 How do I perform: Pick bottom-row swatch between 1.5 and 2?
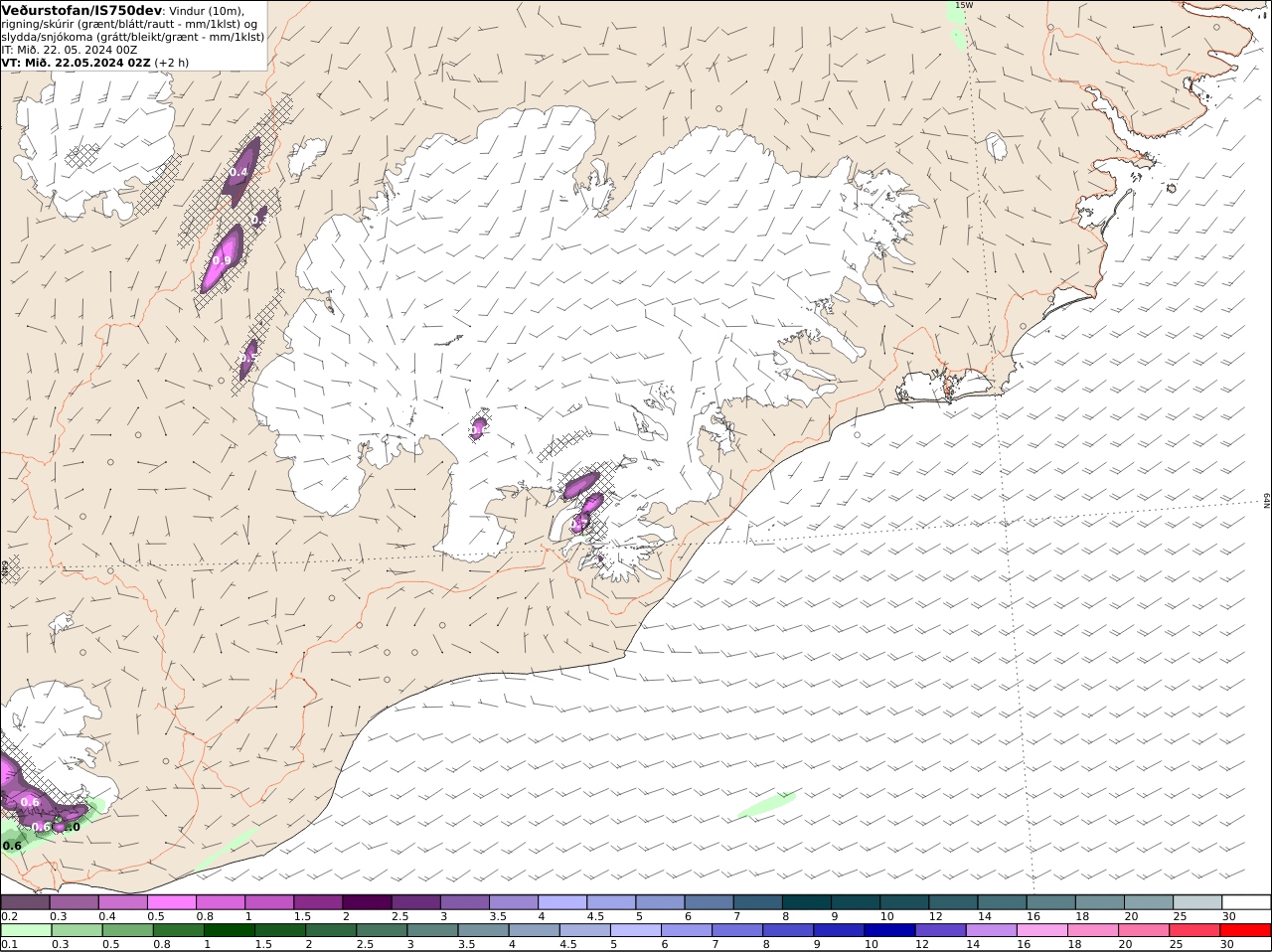click(x=280, y=931)
